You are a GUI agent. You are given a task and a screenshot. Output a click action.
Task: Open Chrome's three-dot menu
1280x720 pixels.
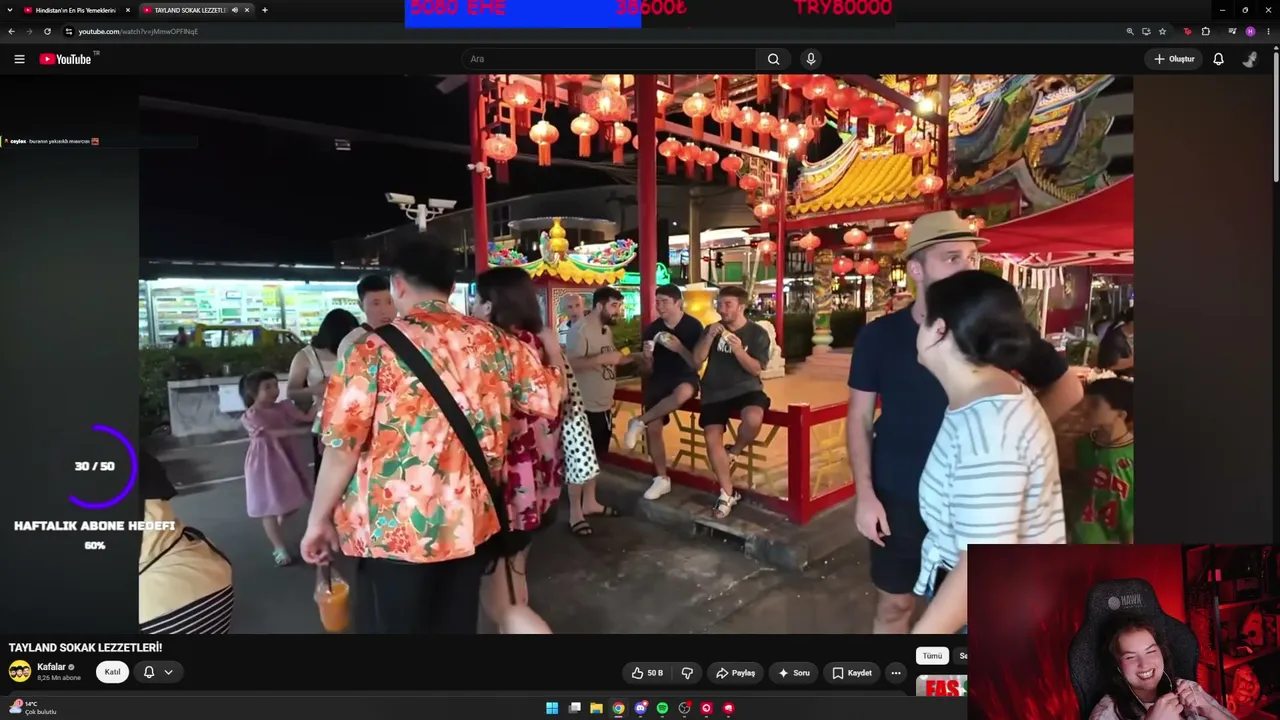tap(1268, 31)
